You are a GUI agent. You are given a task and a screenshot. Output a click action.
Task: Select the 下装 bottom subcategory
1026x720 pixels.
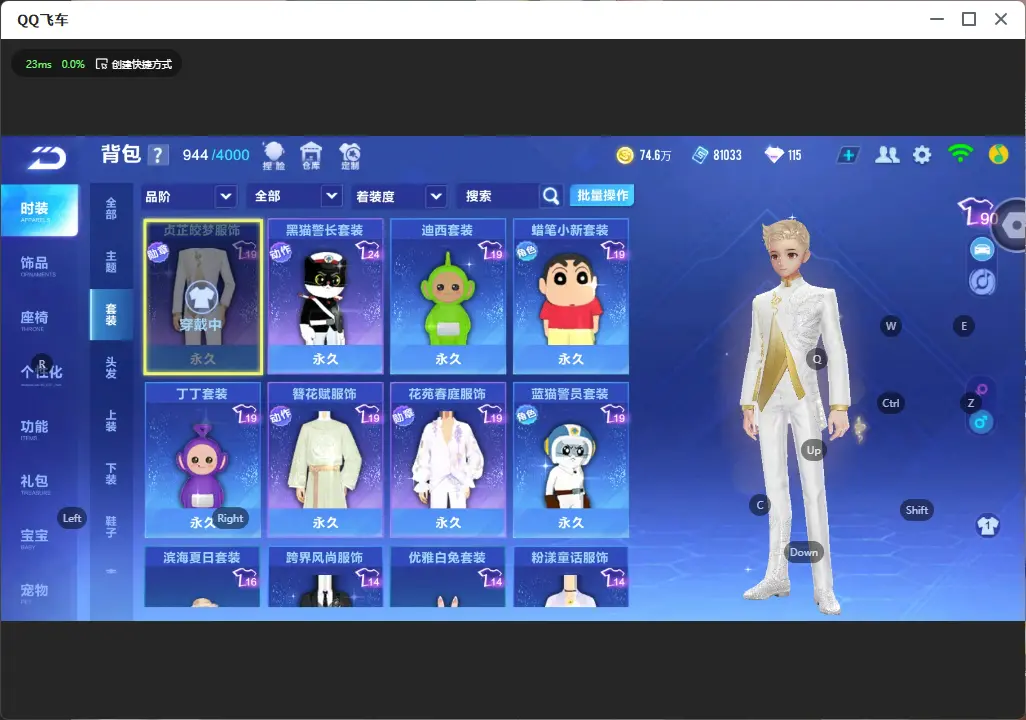111,473
